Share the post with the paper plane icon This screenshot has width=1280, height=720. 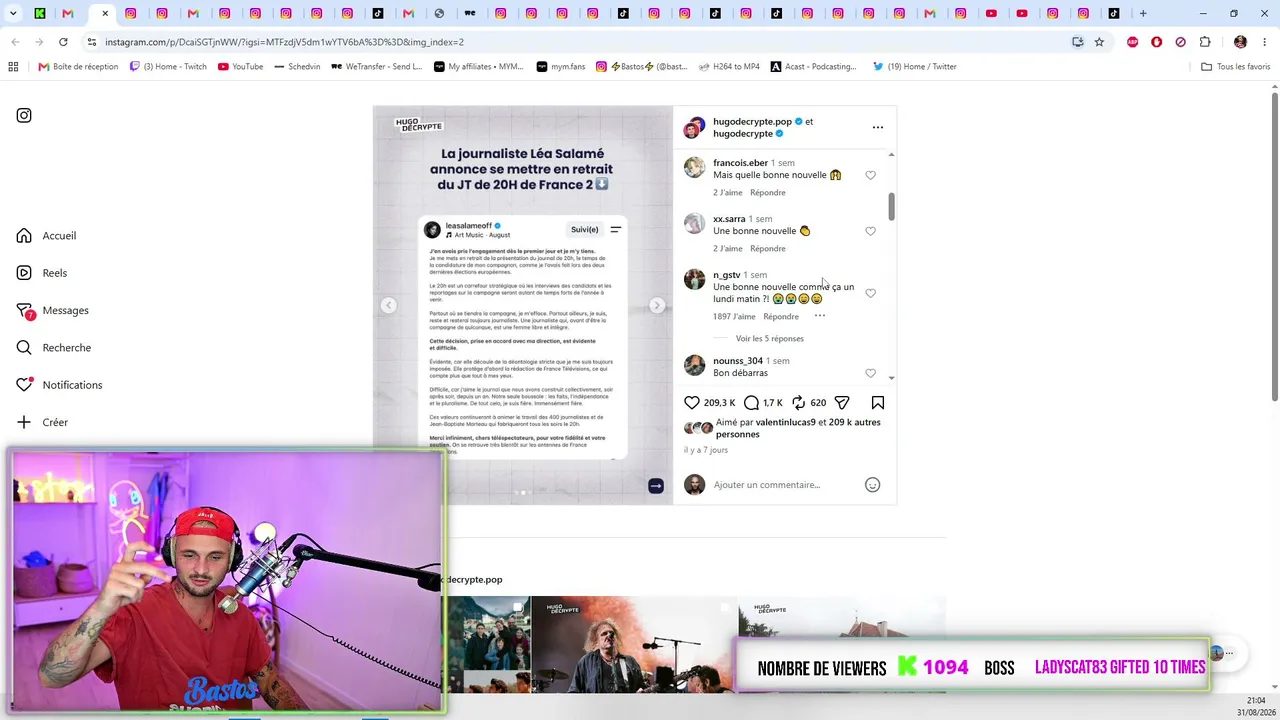[x=842, y=403]
